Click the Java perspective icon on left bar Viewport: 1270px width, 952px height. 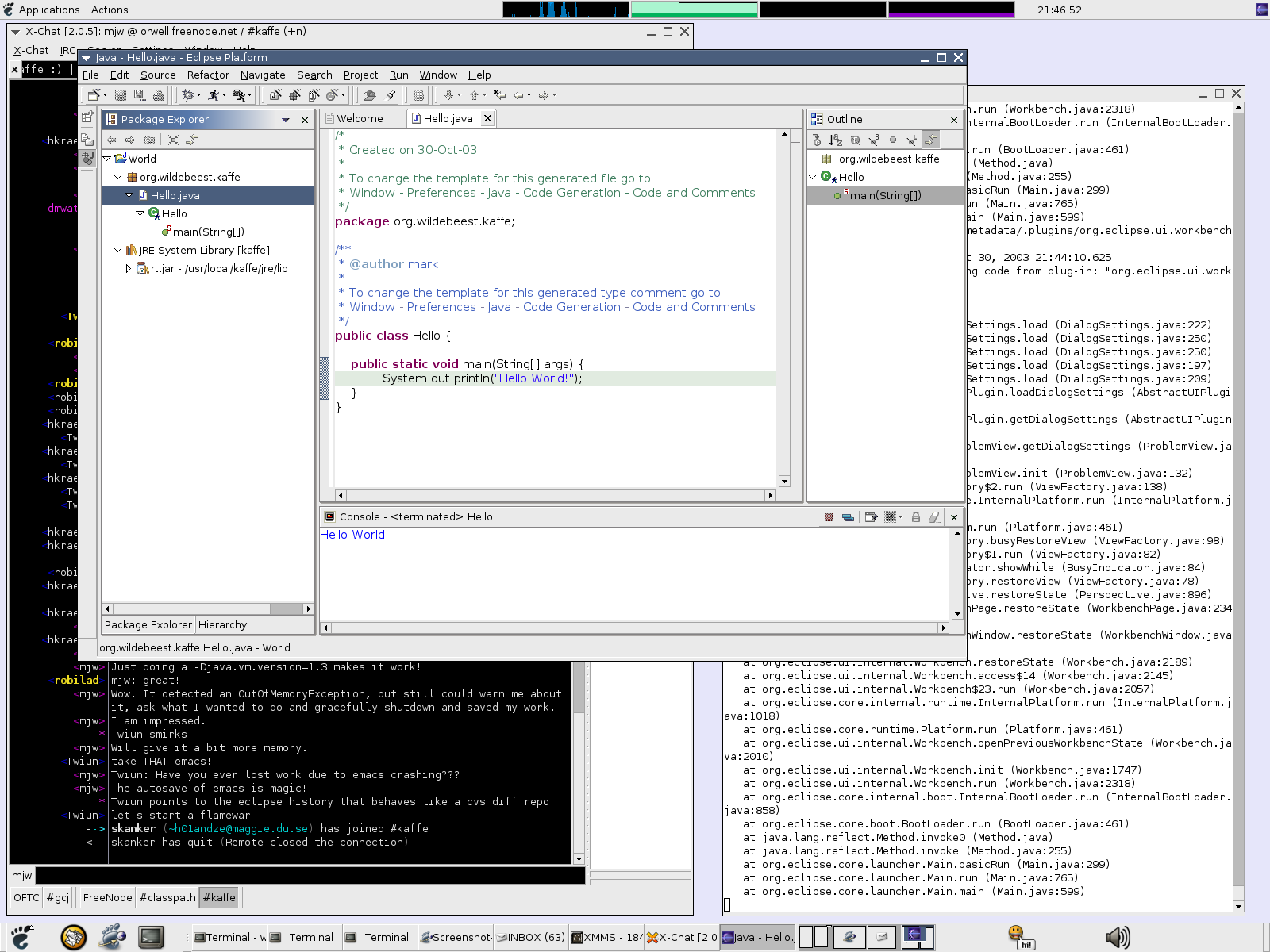click(x=87, y=158)
